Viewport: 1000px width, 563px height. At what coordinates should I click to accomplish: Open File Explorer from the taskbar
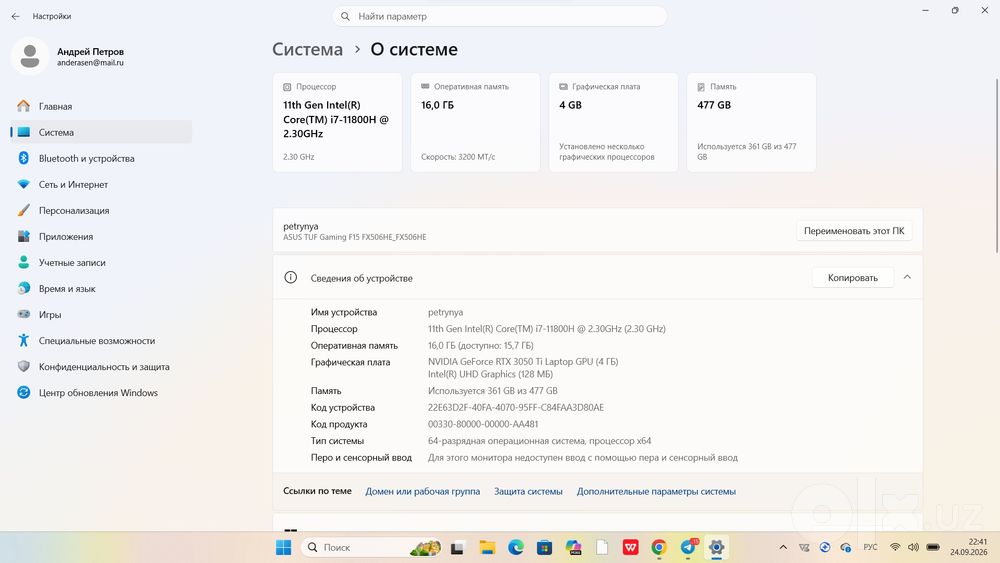pyautogui.click(x=487, y=548)
